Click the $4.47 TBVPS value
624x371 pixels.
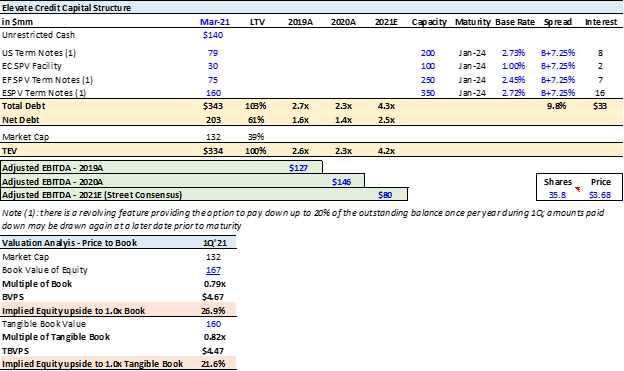click(x=213, y=351)
